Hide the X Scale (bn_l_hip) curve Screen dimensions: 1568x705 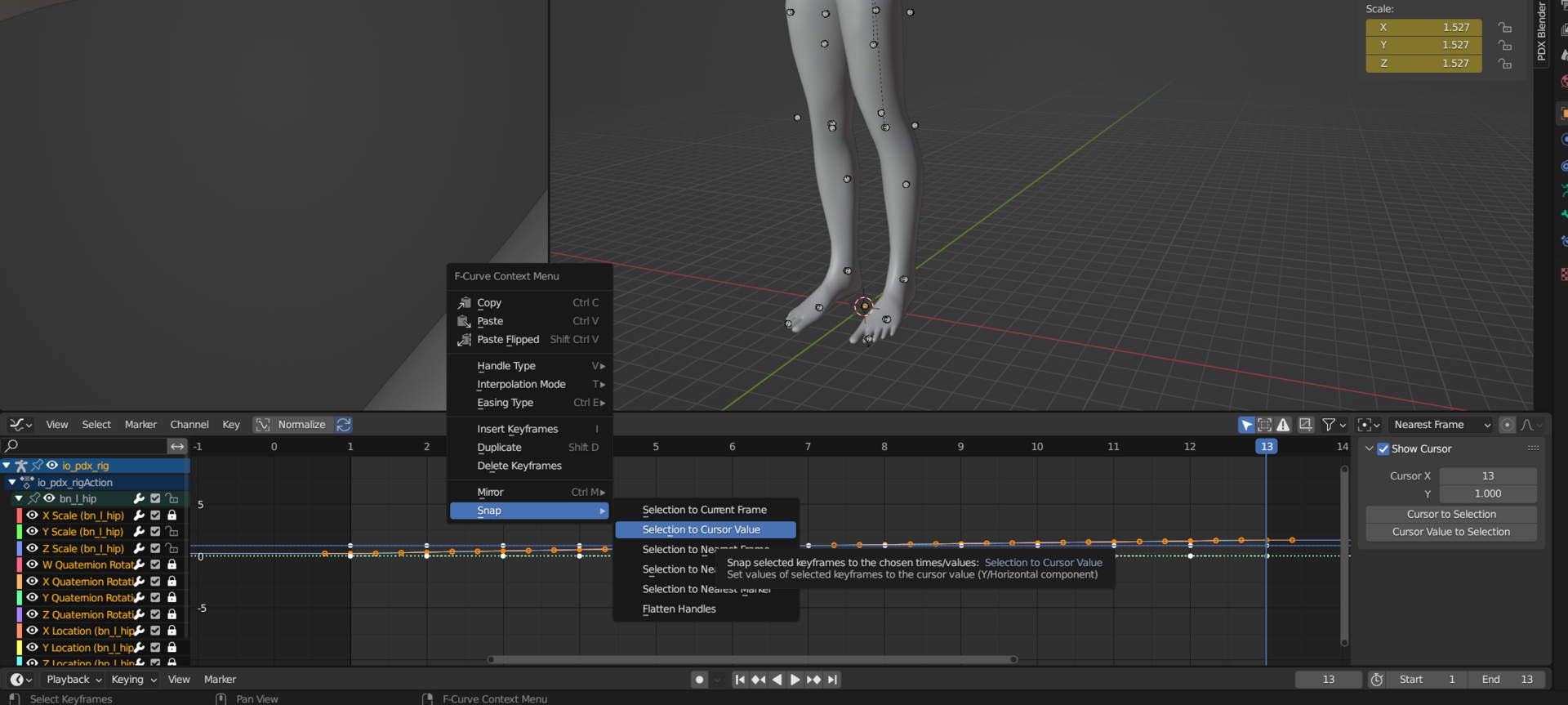[x=32, y=515]
